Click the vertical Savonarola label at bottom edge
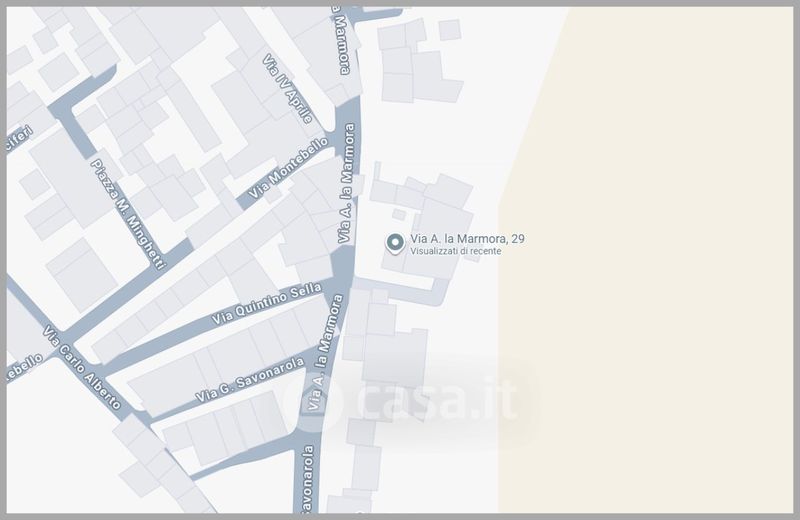The height and width of the screenshot is (520, 800). tap(308, 480)
